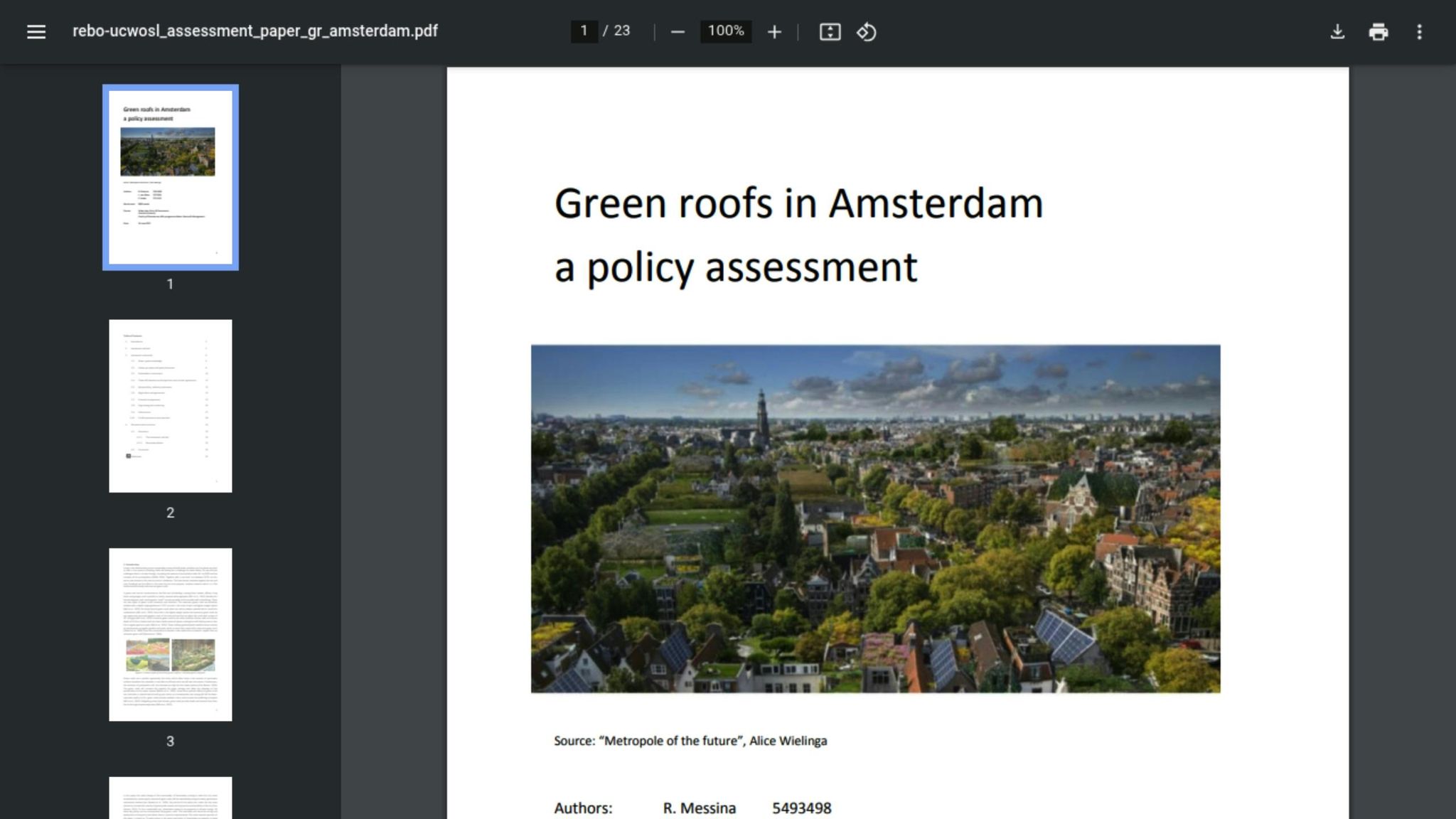
Task: Click the subtitle 'a policy assessment'
Action: [736, 268]
